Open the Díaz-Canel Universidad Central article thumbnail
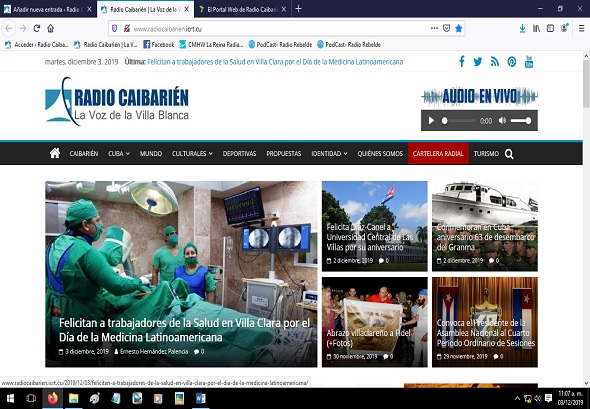The width and height of the screenshot is (590, 409). click(x=374, y=226)
